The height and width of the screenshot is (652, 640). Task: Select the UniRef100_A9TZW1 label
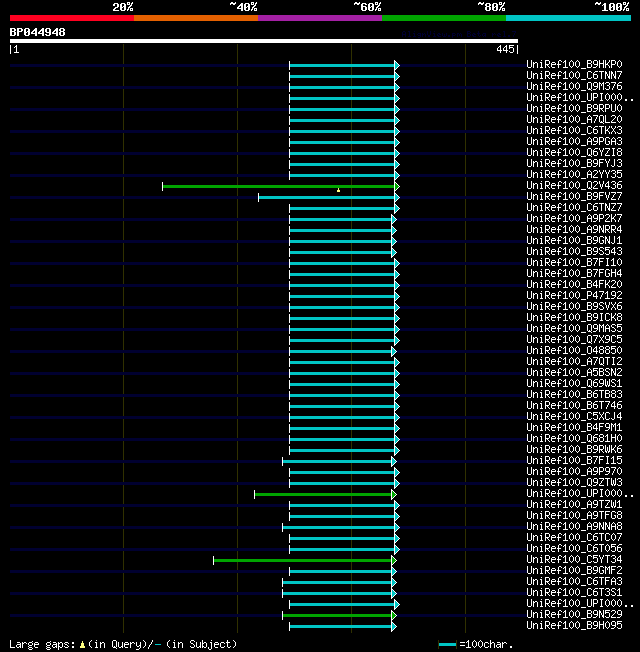574,504
